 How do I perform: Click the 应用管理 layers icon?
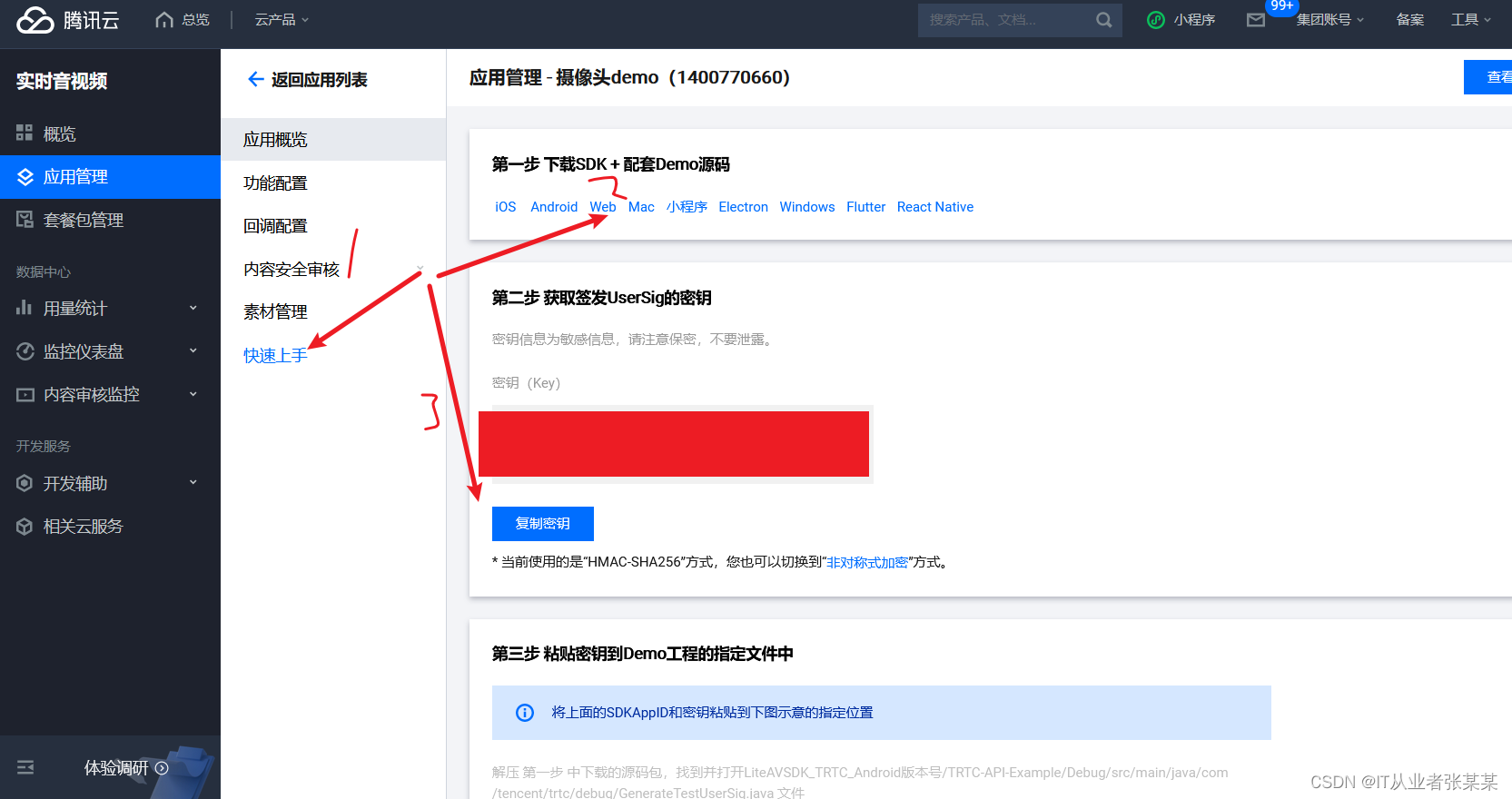click(x=25, y=177)
